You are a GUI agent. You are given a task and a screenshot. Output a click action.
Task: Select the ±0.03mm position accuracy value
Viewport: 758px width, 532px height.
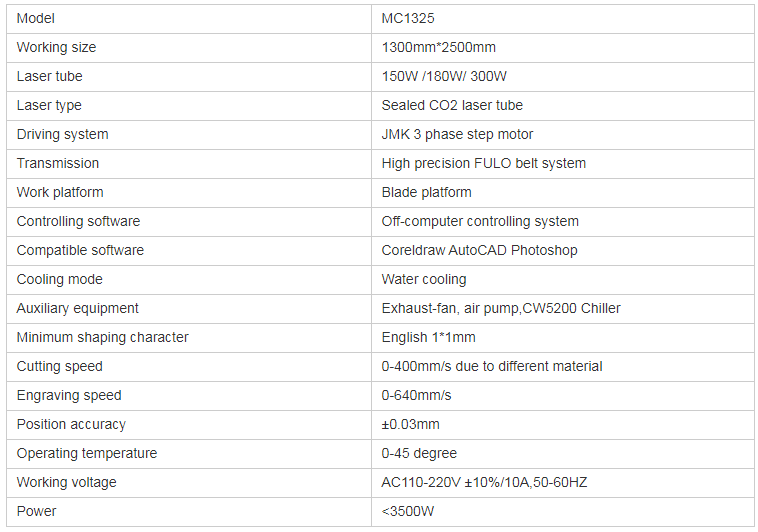(411, 424)
